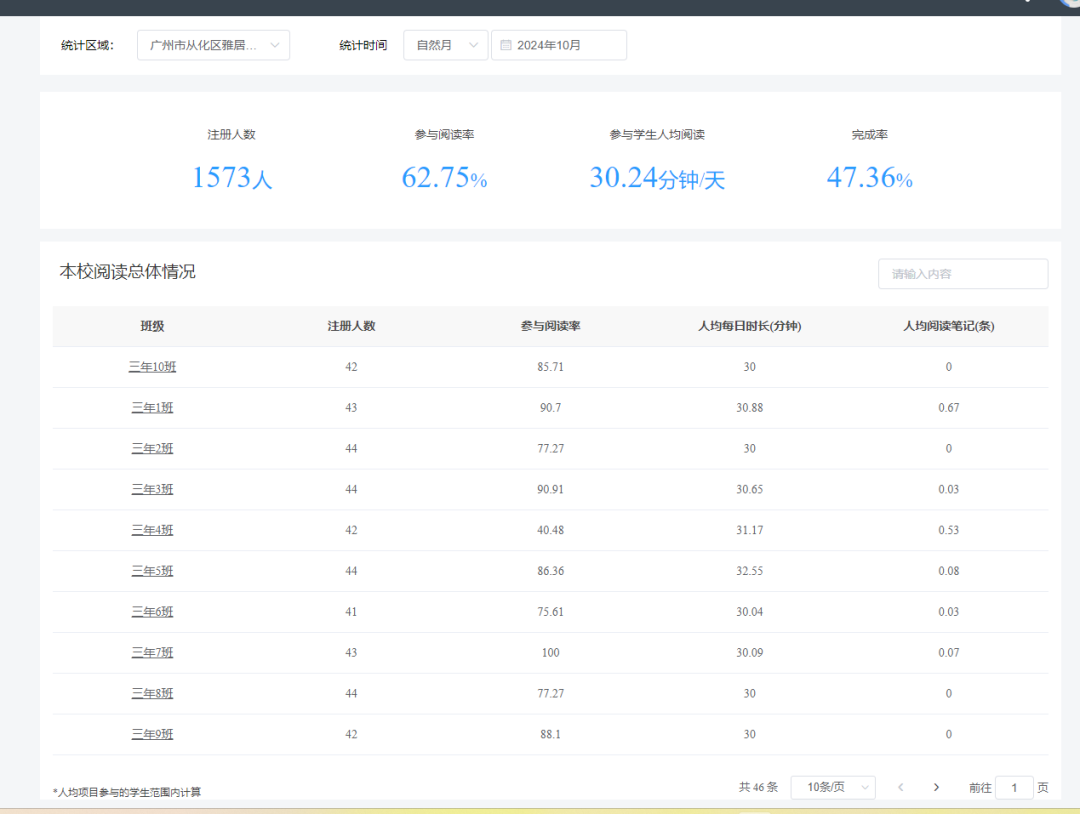Open the 统计区域 region dropdown
The width and height of the screenshot is (1080, 814).
[213, 45]
